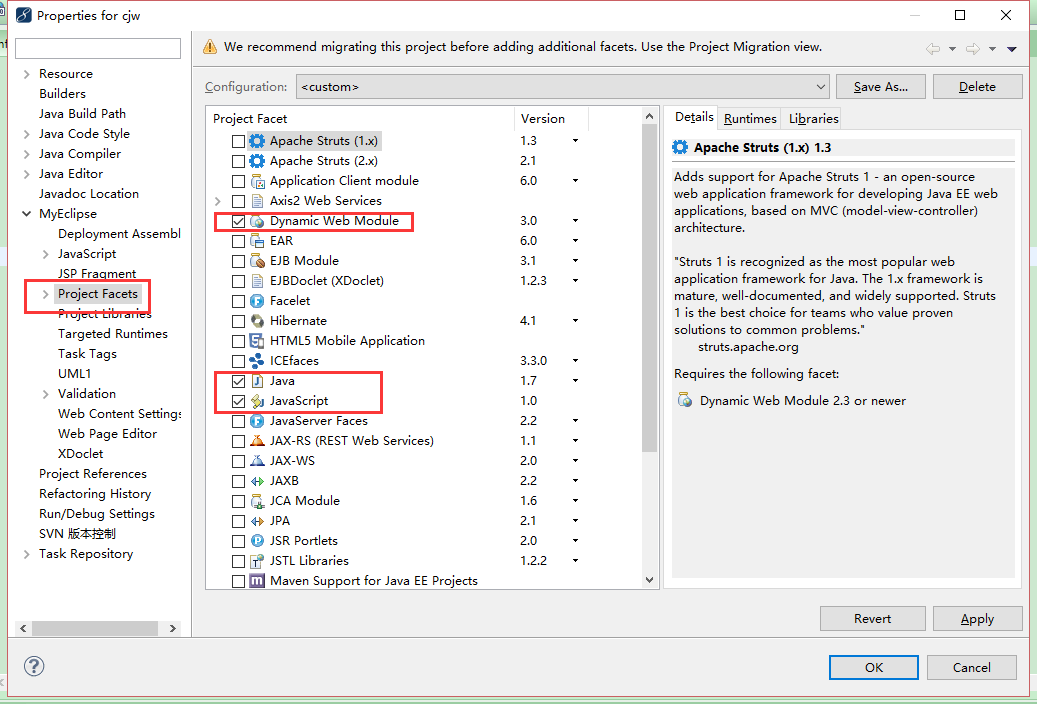Viewport: 1037px width, 704px height.
Task: Click the HTML5 Mobile Application icon
Action: [x=257, y=341]
